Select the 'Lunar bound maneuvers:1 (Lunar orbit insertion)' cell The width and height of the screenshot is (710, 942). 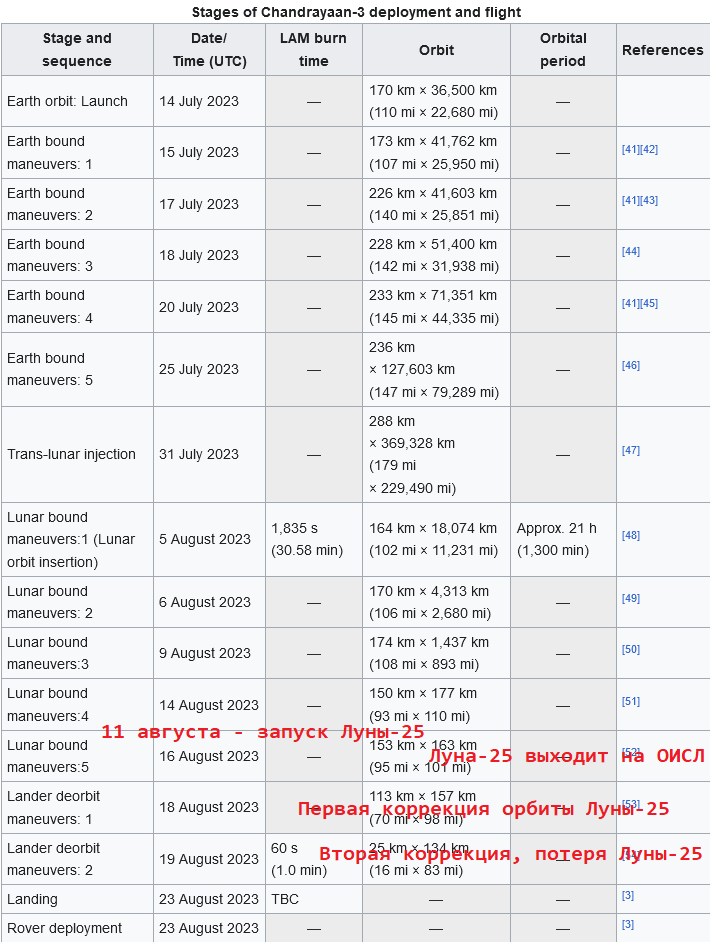(x=77, y=539)
